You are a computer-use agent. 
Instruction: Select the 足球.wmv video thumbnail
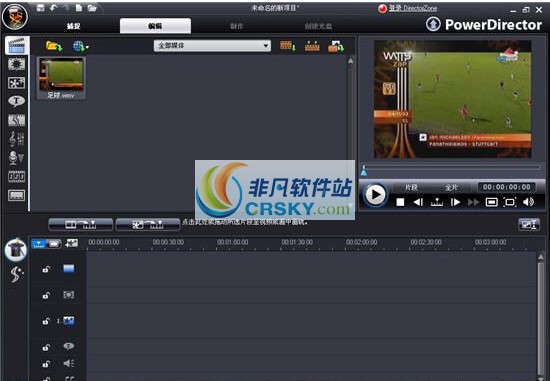[x=61, y=78]
